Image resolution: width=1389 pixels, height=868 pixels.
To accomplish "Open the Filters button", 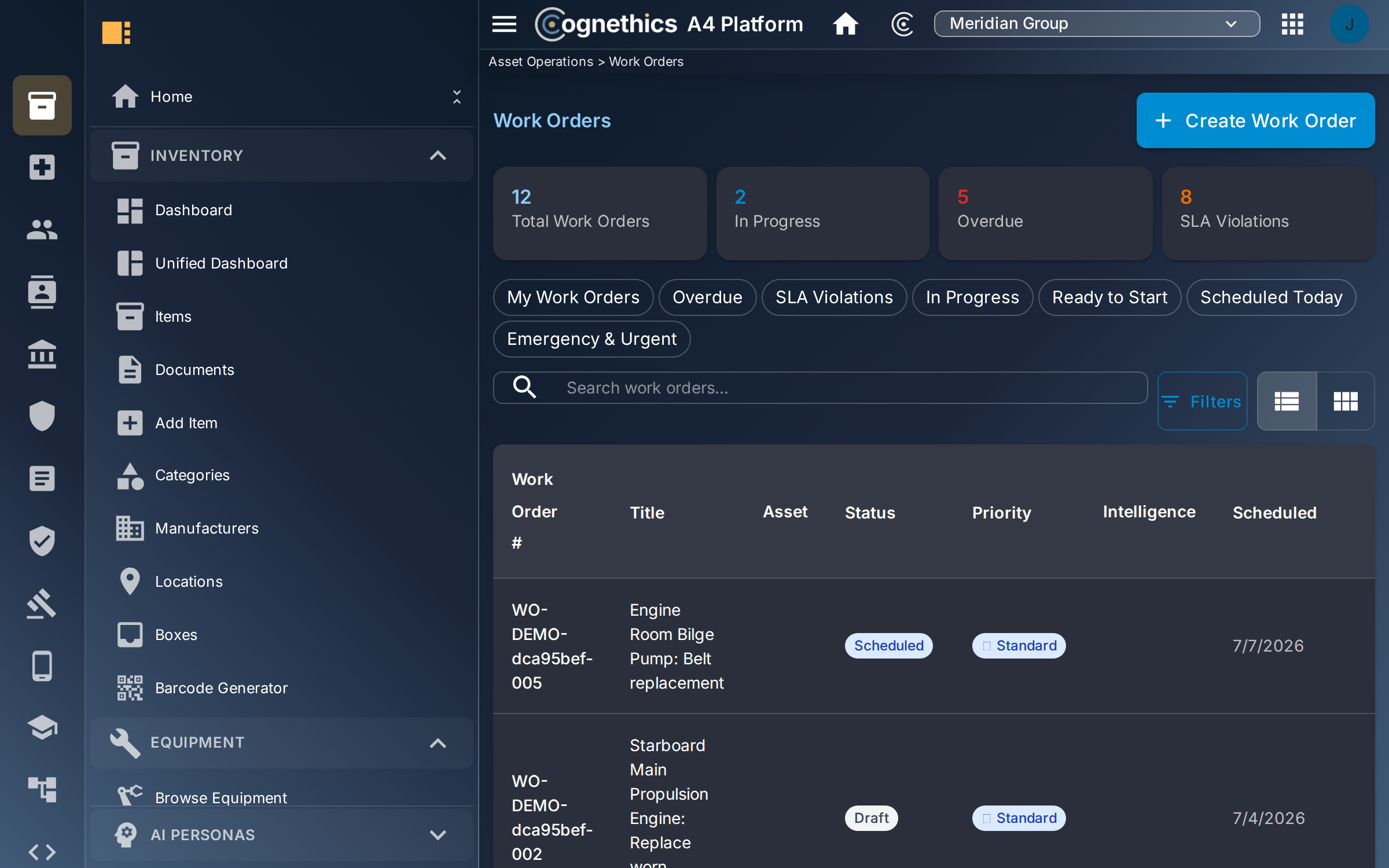I will click(1202, 401).
